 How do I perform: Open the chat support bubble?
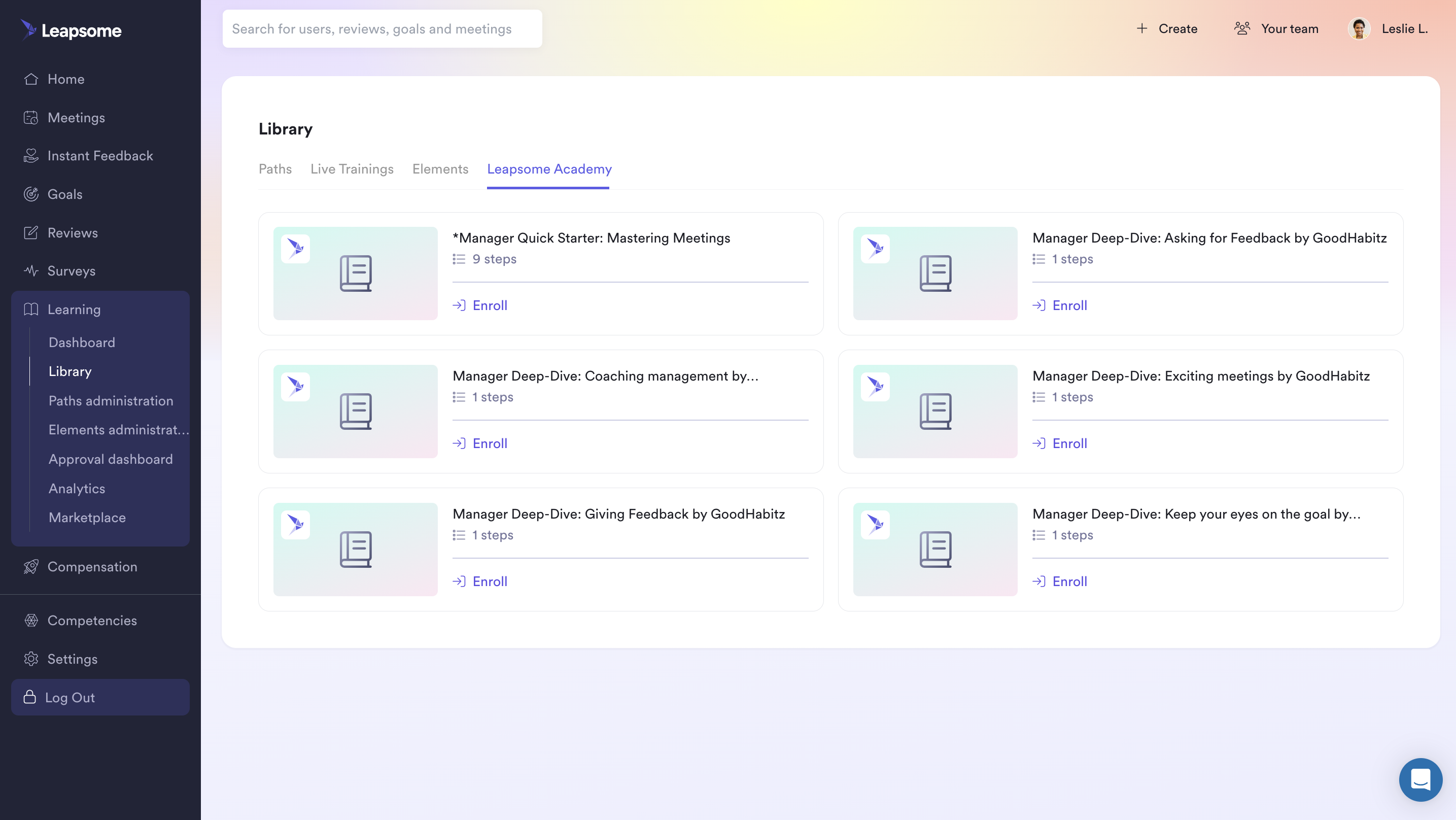pos(1420,779)
